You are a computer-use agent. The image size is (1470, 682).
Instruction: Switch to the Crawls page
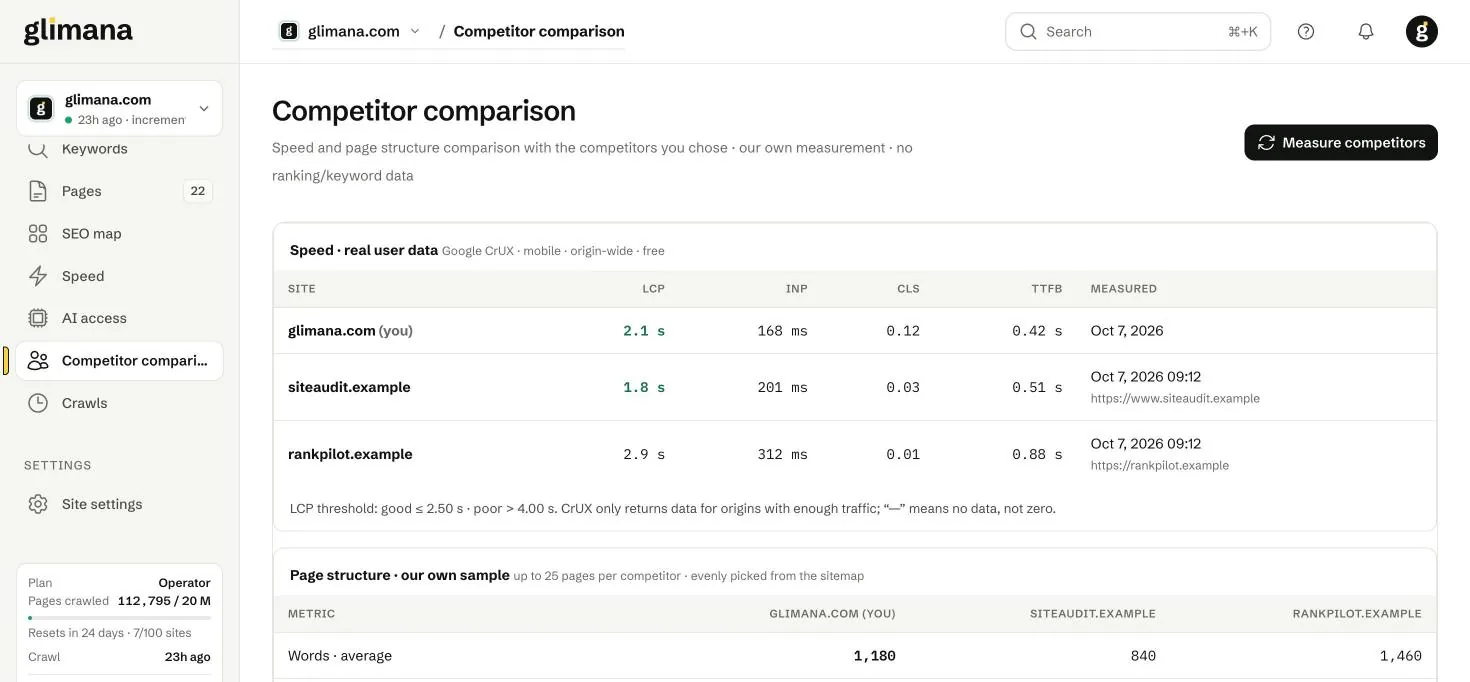point(120,403)
